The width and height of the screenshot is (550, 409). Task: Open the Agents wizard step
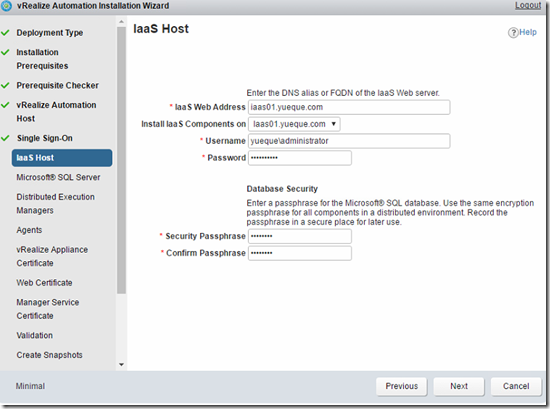(x=29, y=230)
